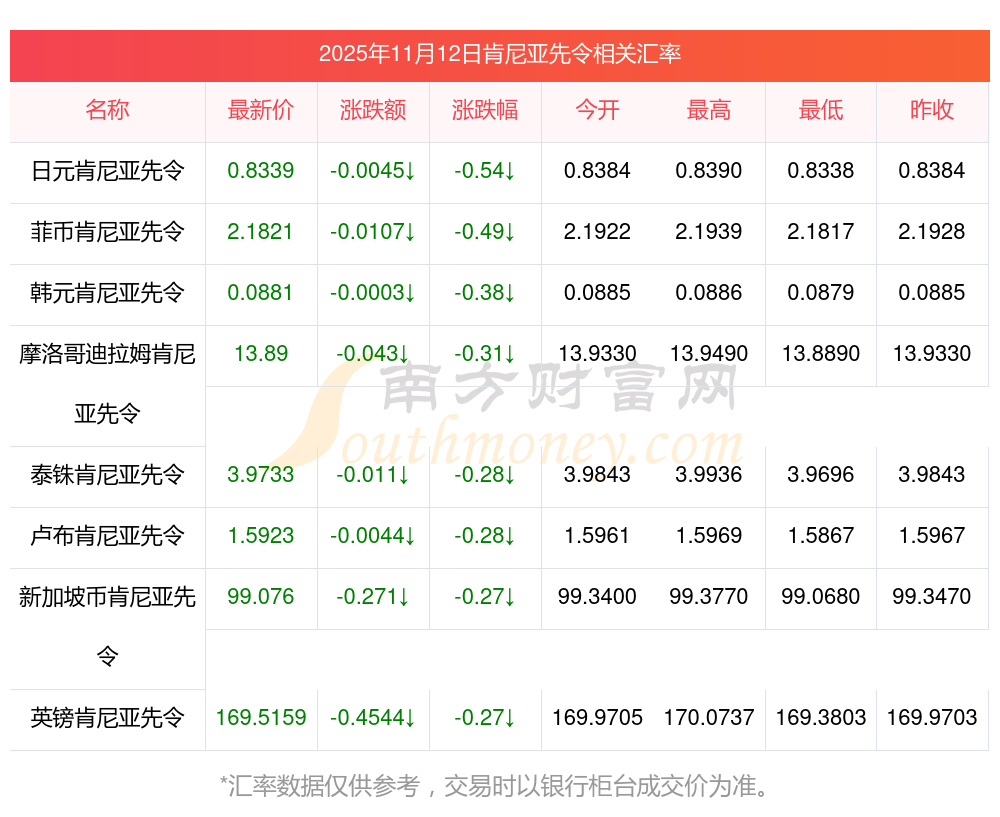1000x817 pixels.
Task: Select low value 0.8338
Action: pos(821,170)
